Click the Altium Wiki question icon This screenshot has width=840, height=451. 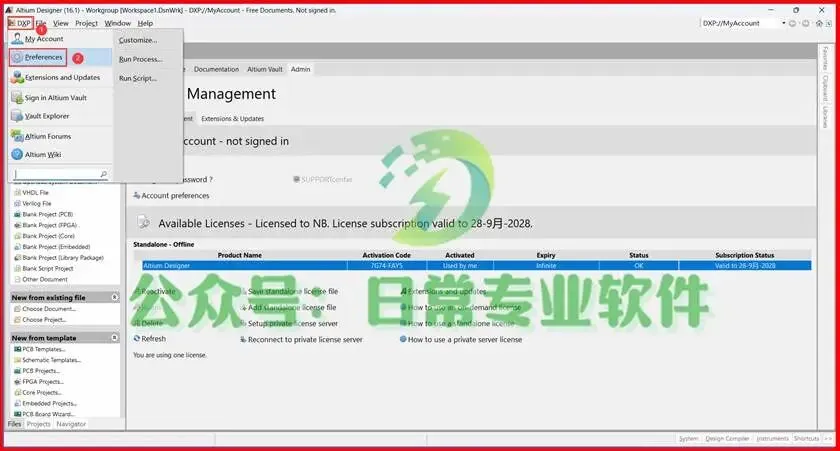[17, 155]
